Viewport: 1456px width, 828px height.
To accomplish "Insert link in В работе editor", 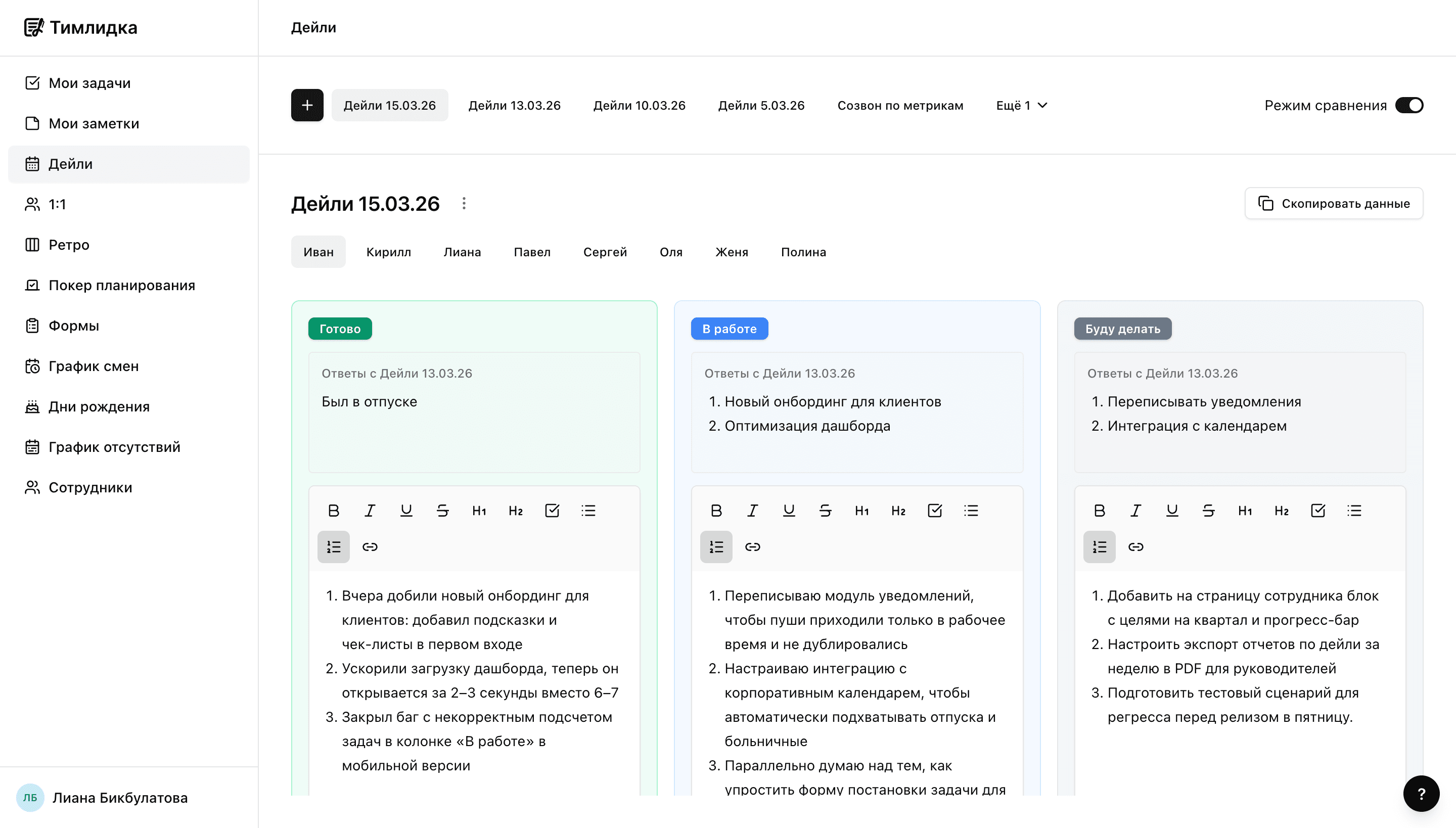I will click(x=752, y=547).
